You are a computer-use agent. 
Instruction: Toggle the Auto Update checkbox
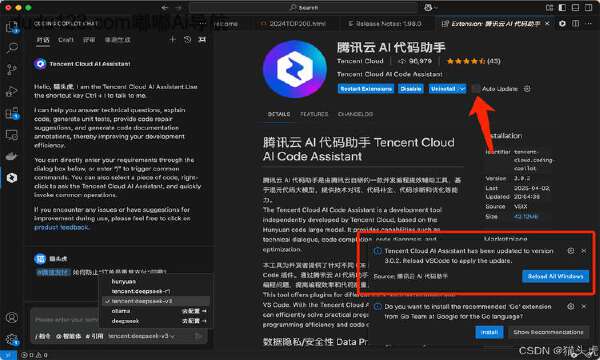coord(475,89)
